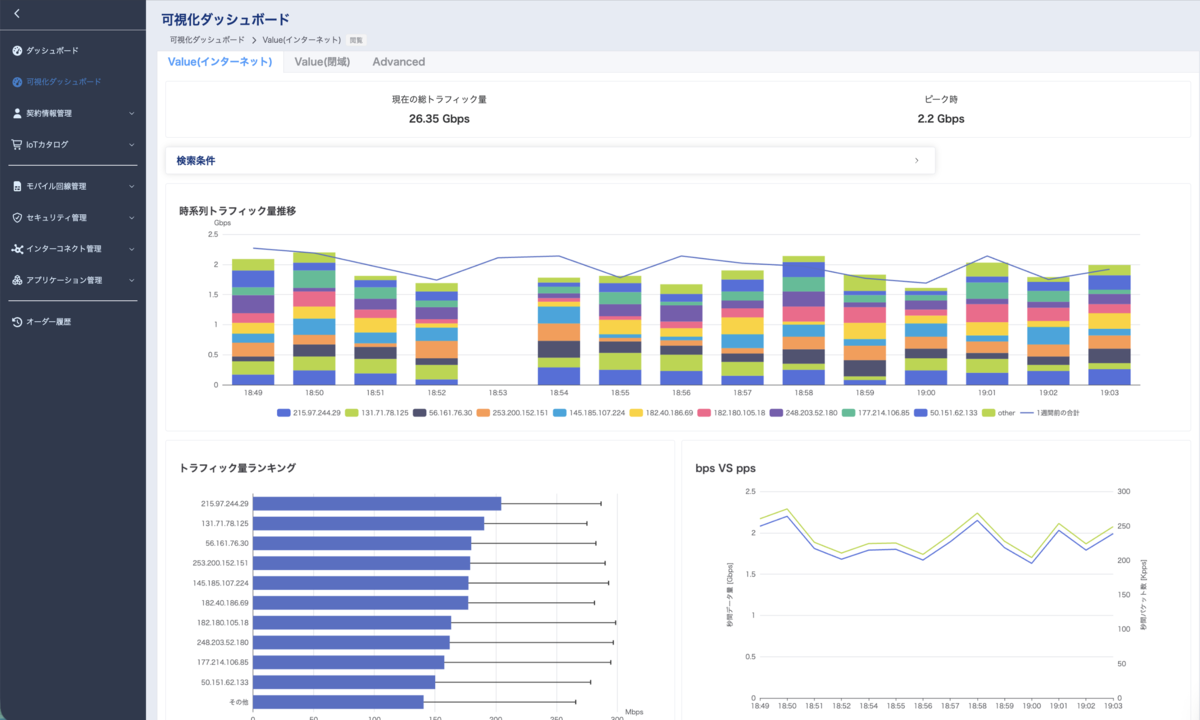Open the Advanced tab
This screenshot has width=1200, height=720.
399,62
